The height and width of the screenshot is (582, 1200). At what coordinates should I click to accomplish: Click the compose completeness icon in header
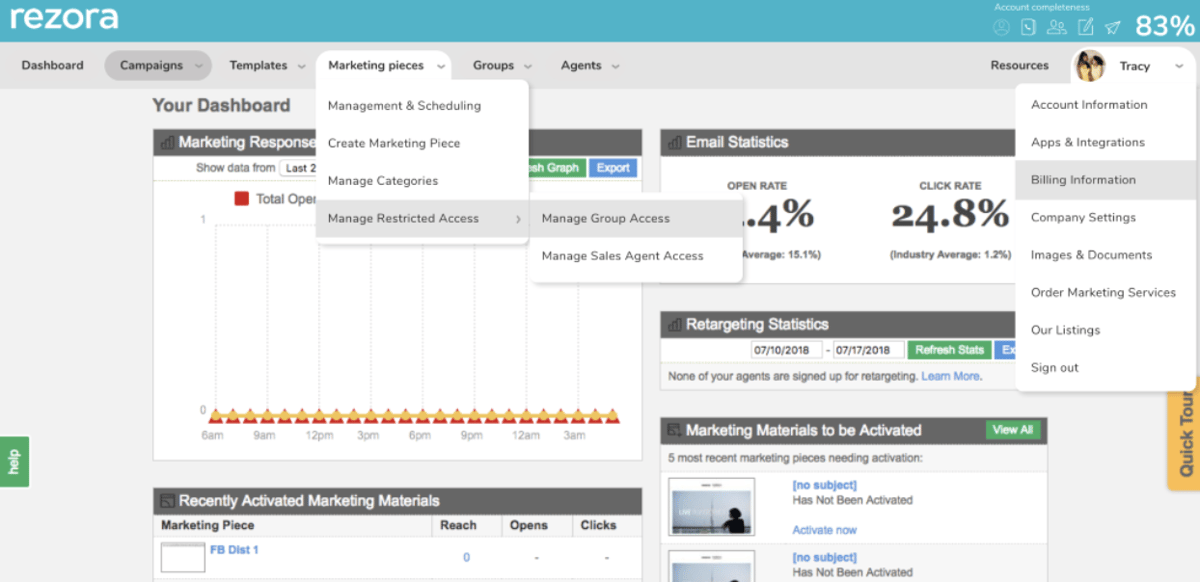pyautogui.click(x=1086, y=25)
